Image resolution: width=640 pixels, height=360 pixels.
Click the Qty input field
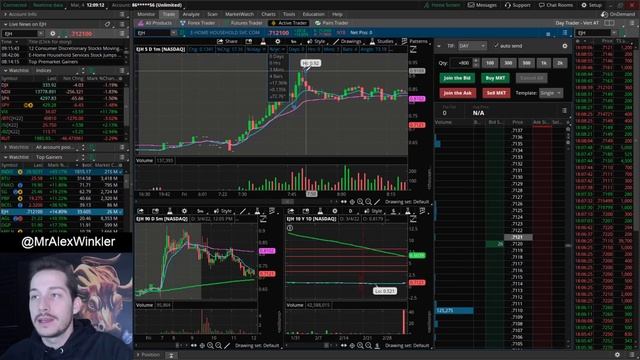(461, 63)
